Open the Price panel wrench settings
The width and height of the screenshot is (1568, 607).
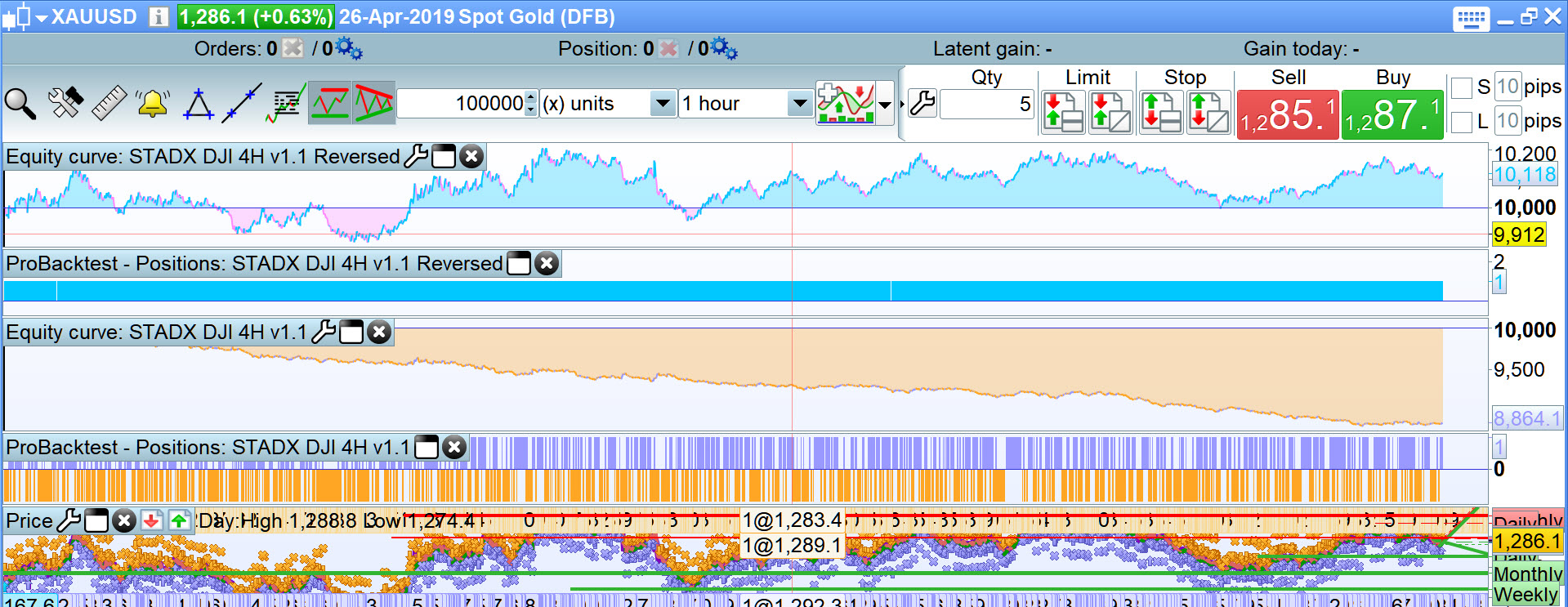(x=69, y=520)
